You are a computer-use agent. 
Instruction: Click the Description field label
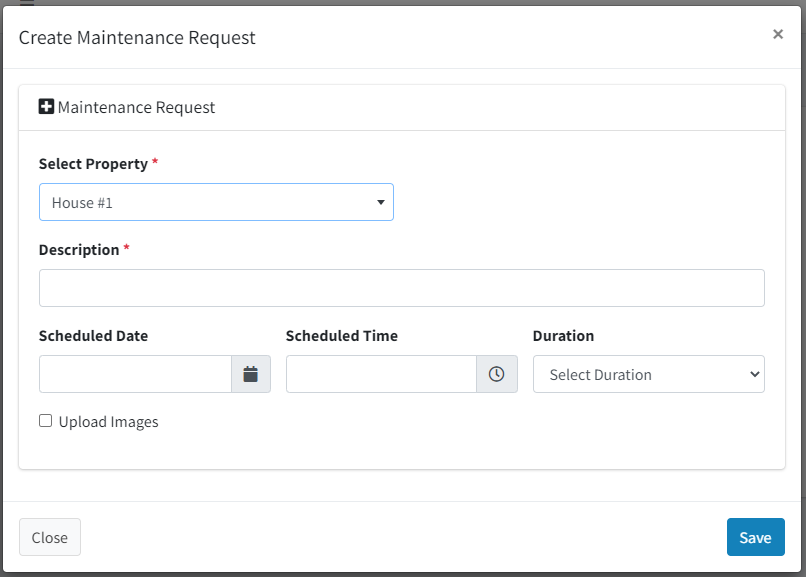[x=79, y=250]
